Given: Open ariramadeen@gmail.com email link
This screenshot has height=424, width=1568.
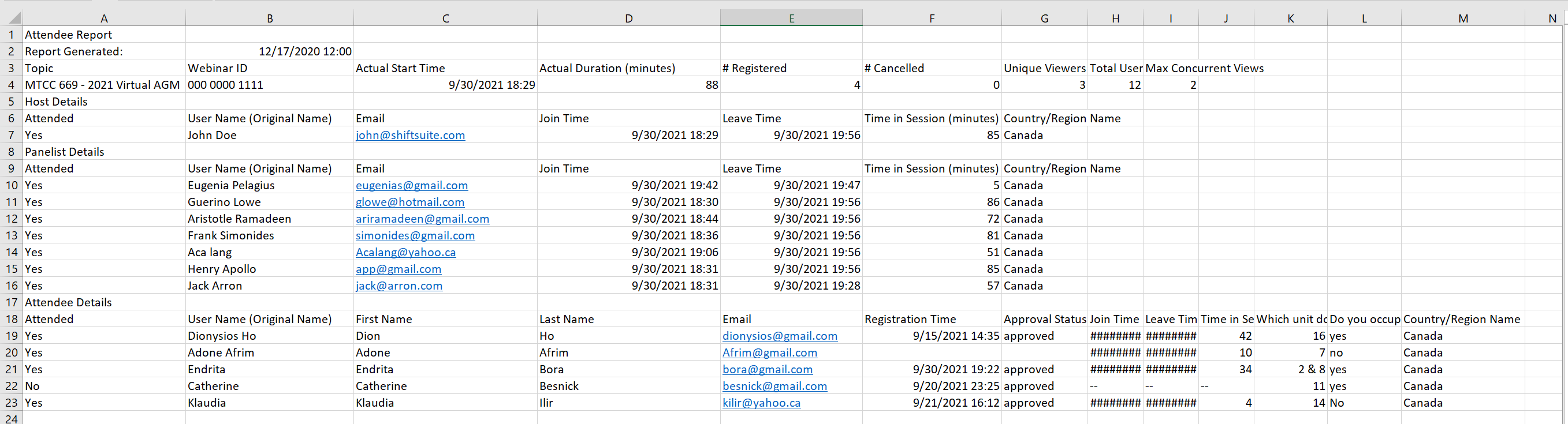Looking at the screenshot, I should [x=422, y=219].
